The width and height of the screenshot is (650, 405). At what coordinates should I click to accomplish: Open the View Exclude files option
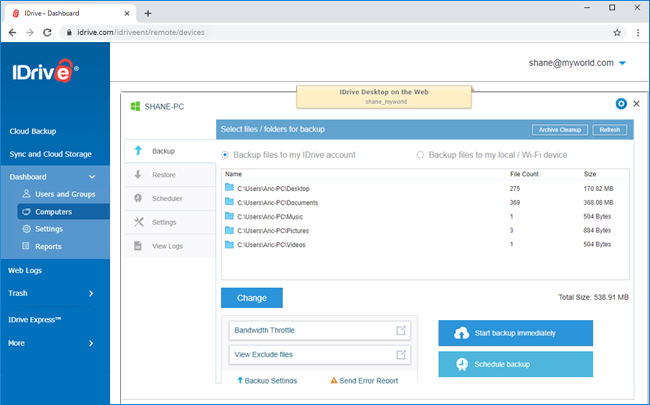click(320, 355)
